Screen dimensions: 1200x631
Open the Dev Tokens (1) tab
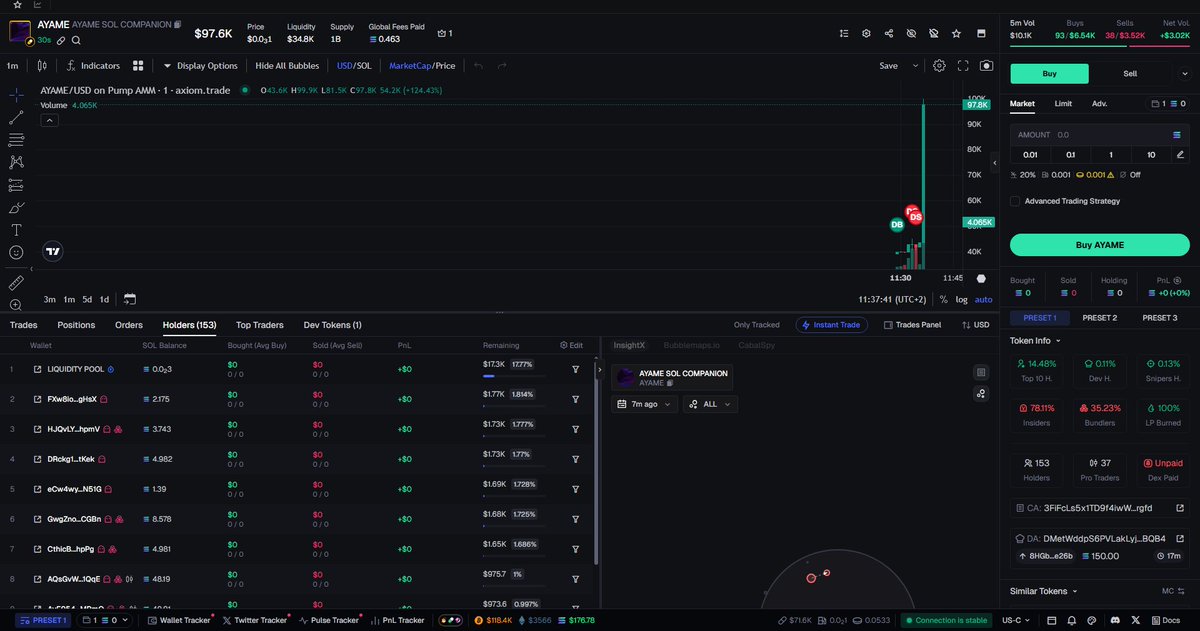click(333, 325)
